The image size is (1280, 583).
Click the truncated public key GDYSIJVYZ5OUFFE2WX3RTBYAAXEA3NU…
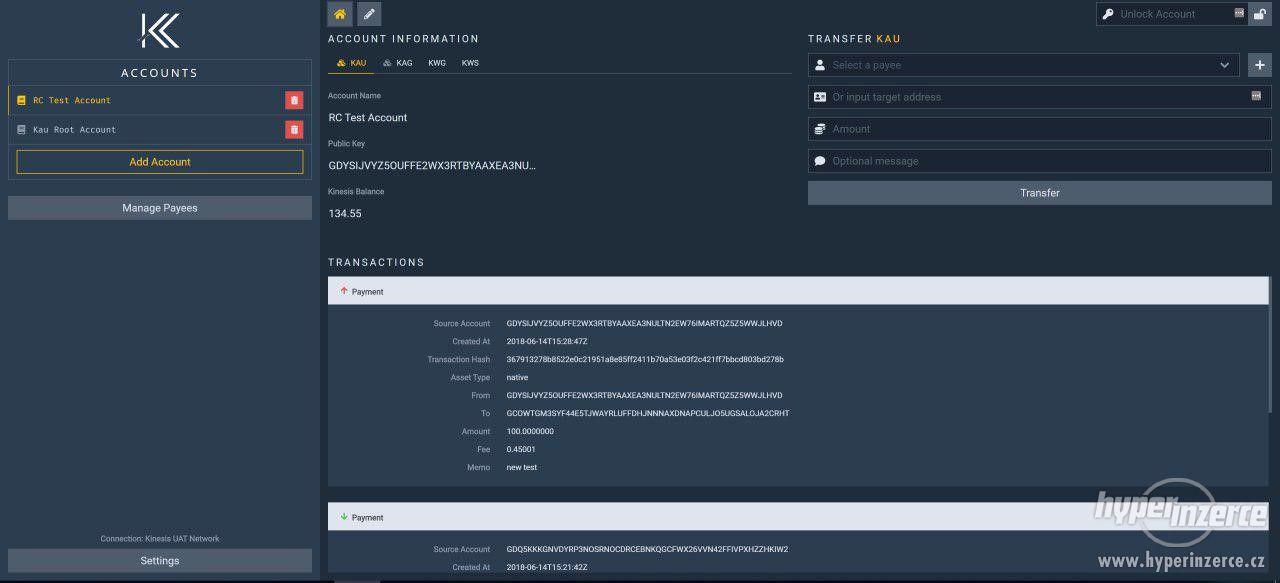pyautogui.click(x=432, y=165)
